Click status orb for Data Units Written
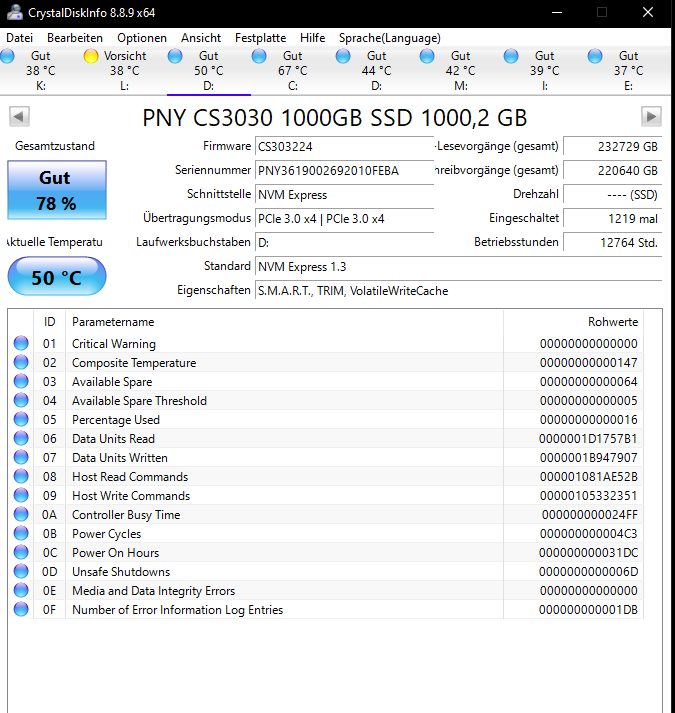 21,457
